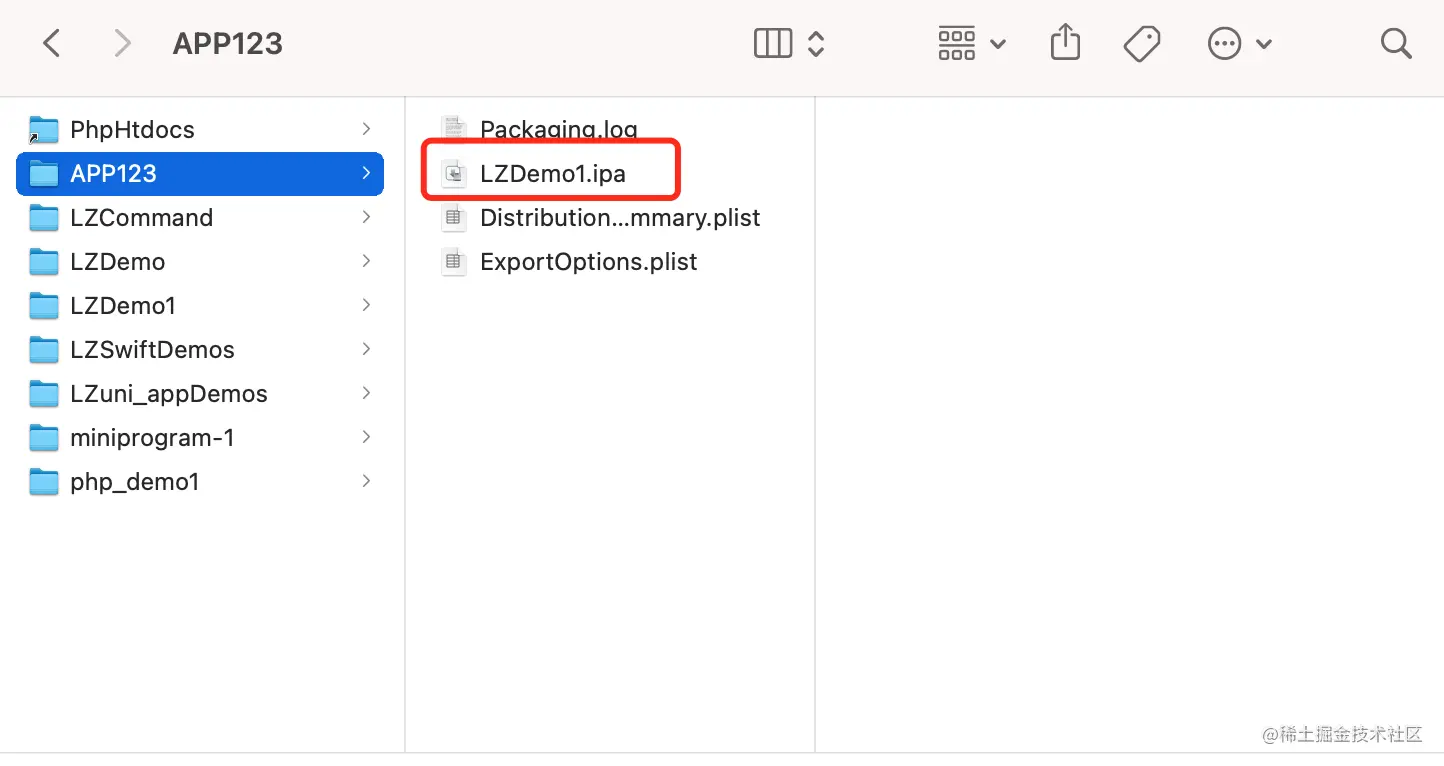Switch to column view icon
Screen dimensions: 1444x766
click(772, 43)
